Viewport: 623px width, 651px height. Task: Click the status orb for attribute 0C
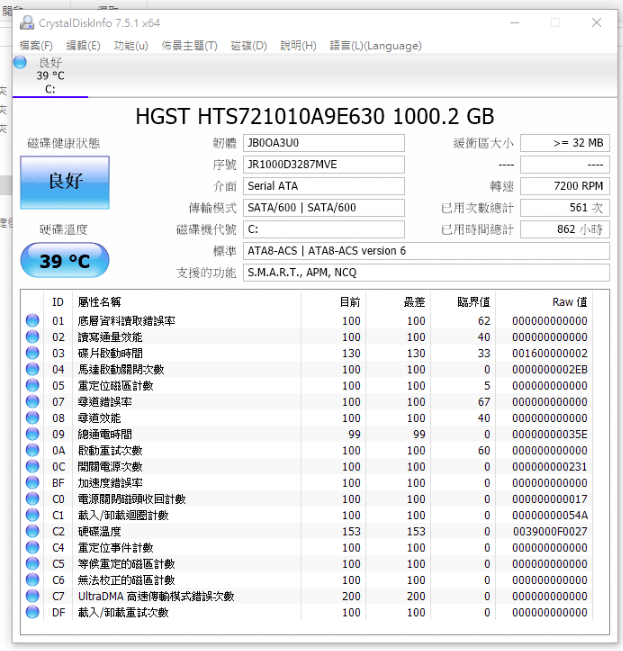click(x=32, y=466)
